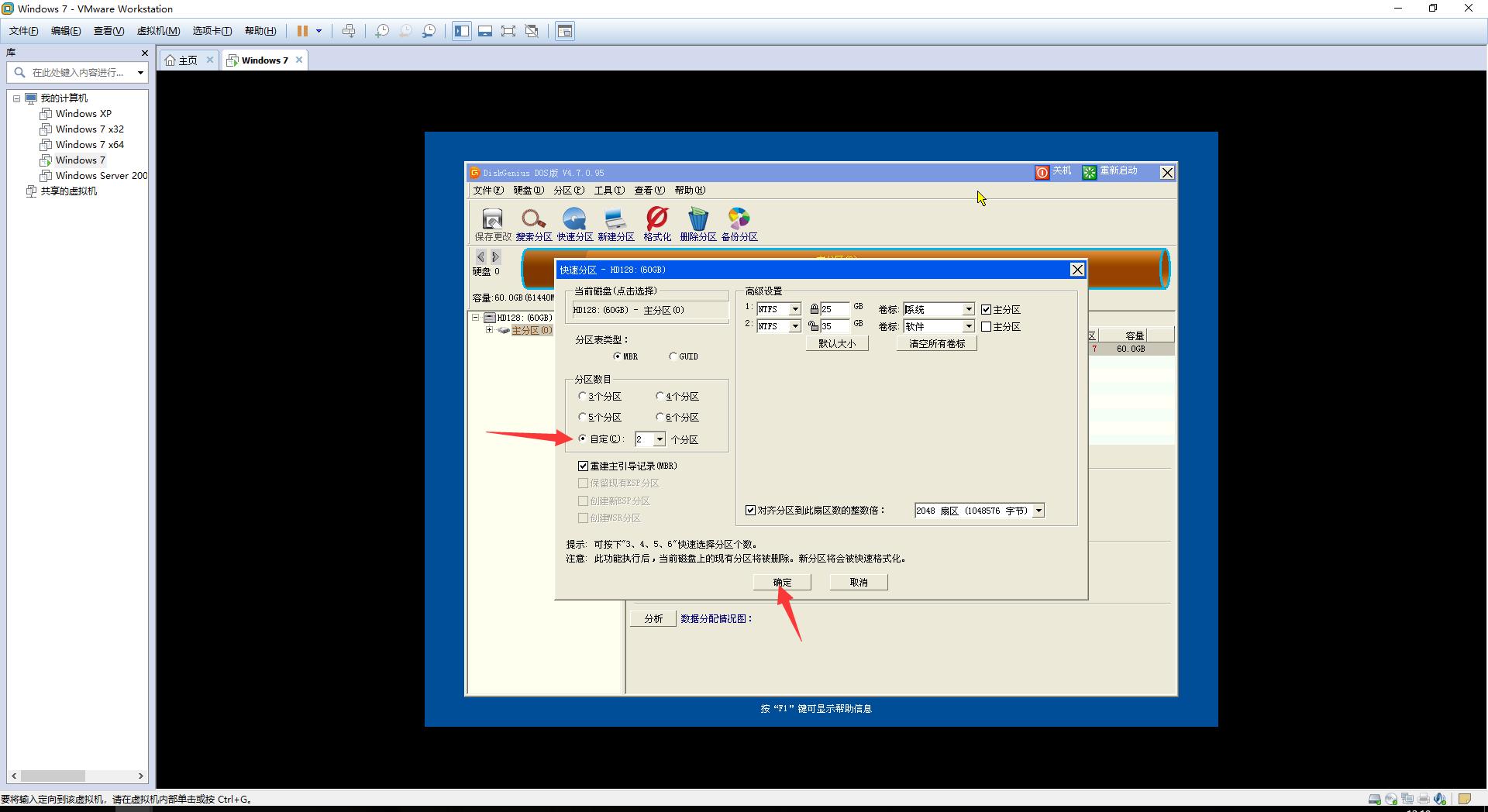Image resolution: width=1488 pixels, height=812 pixels.
Task: Open the custom partition count dropdown showing 2
Action: point(660,439)
